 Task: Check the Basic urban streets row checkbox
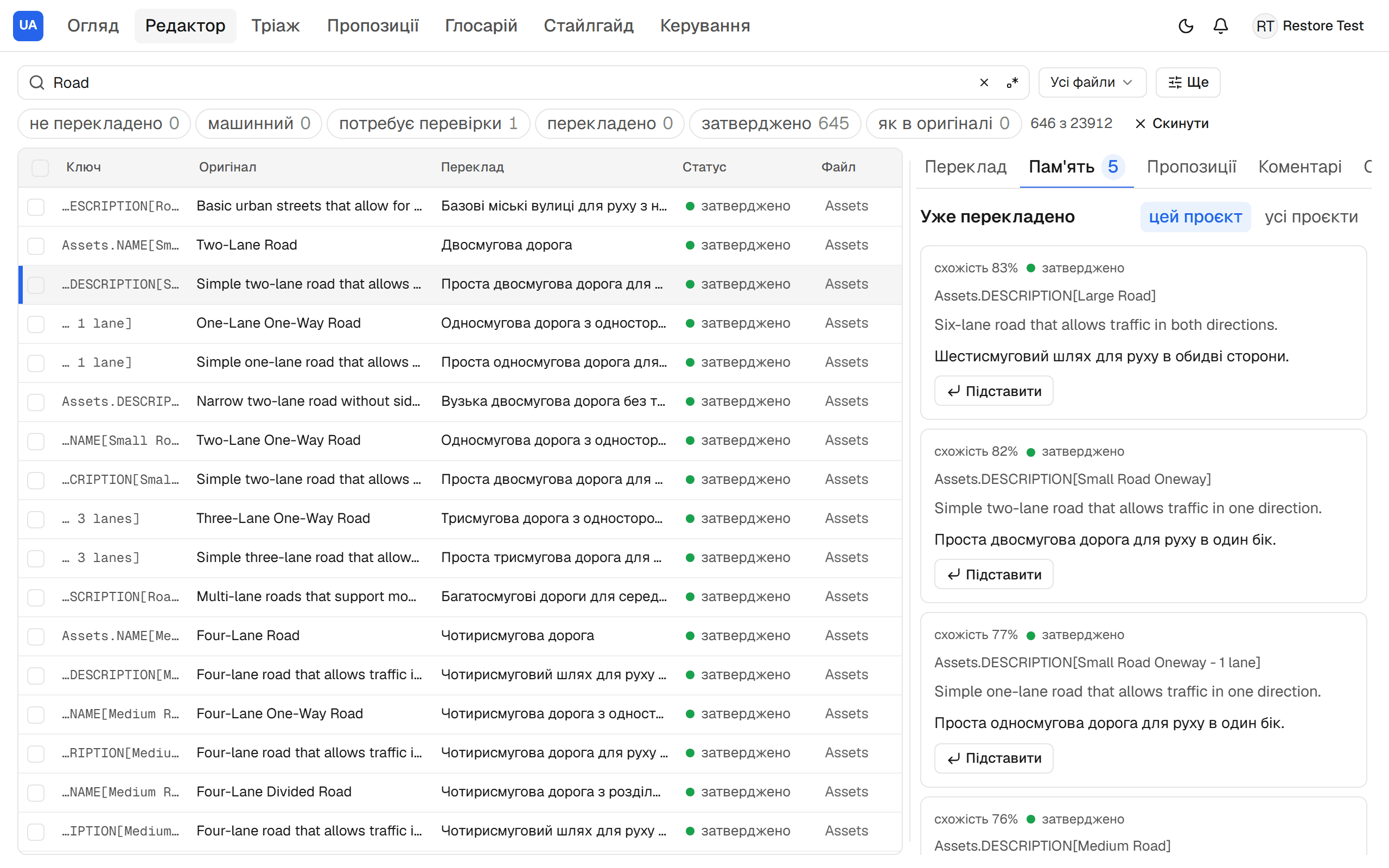pyautogui.click(x=36, y=207)
